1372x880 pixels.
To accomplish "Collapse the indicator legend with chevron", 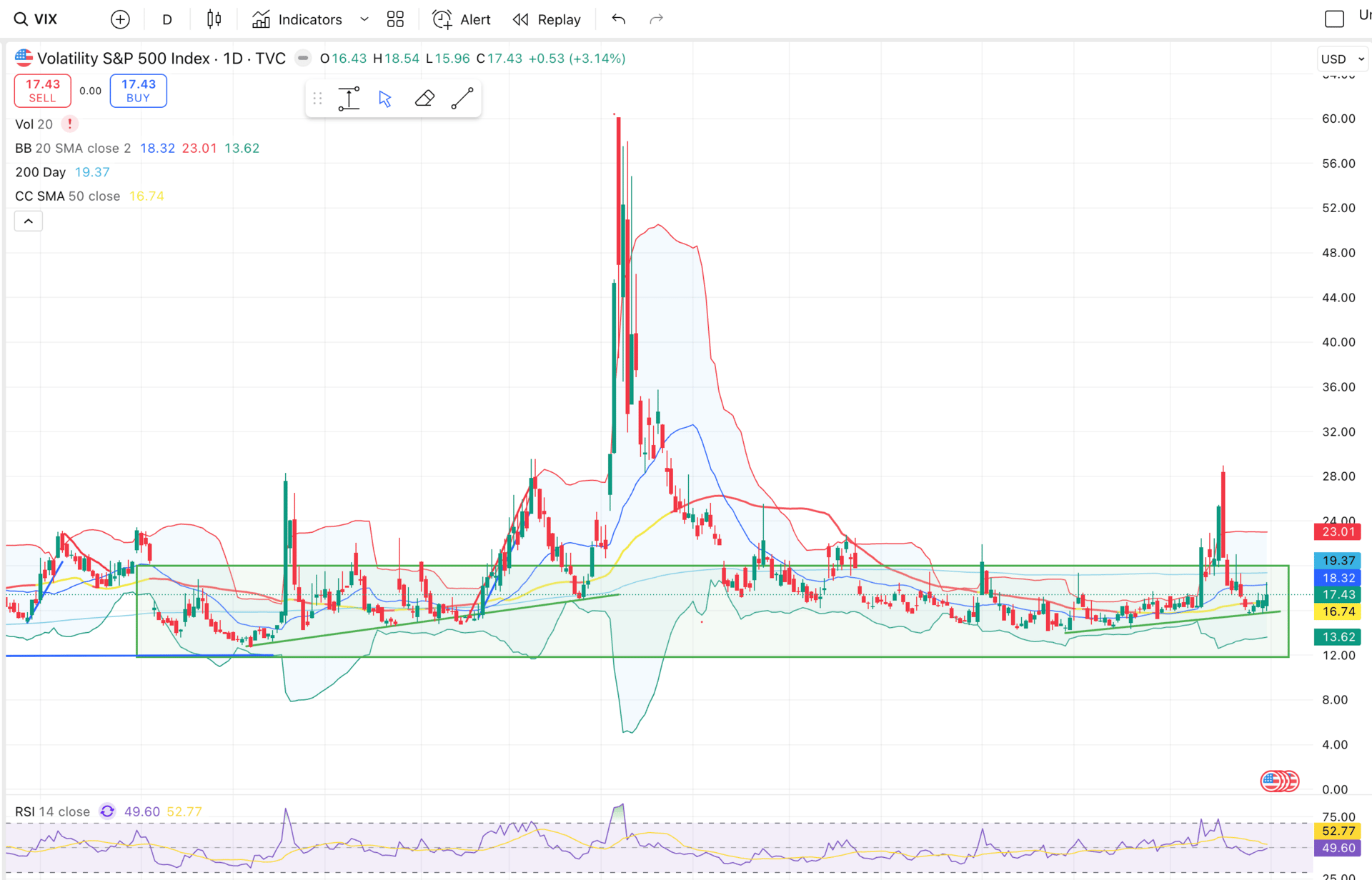I will (29, 221).
